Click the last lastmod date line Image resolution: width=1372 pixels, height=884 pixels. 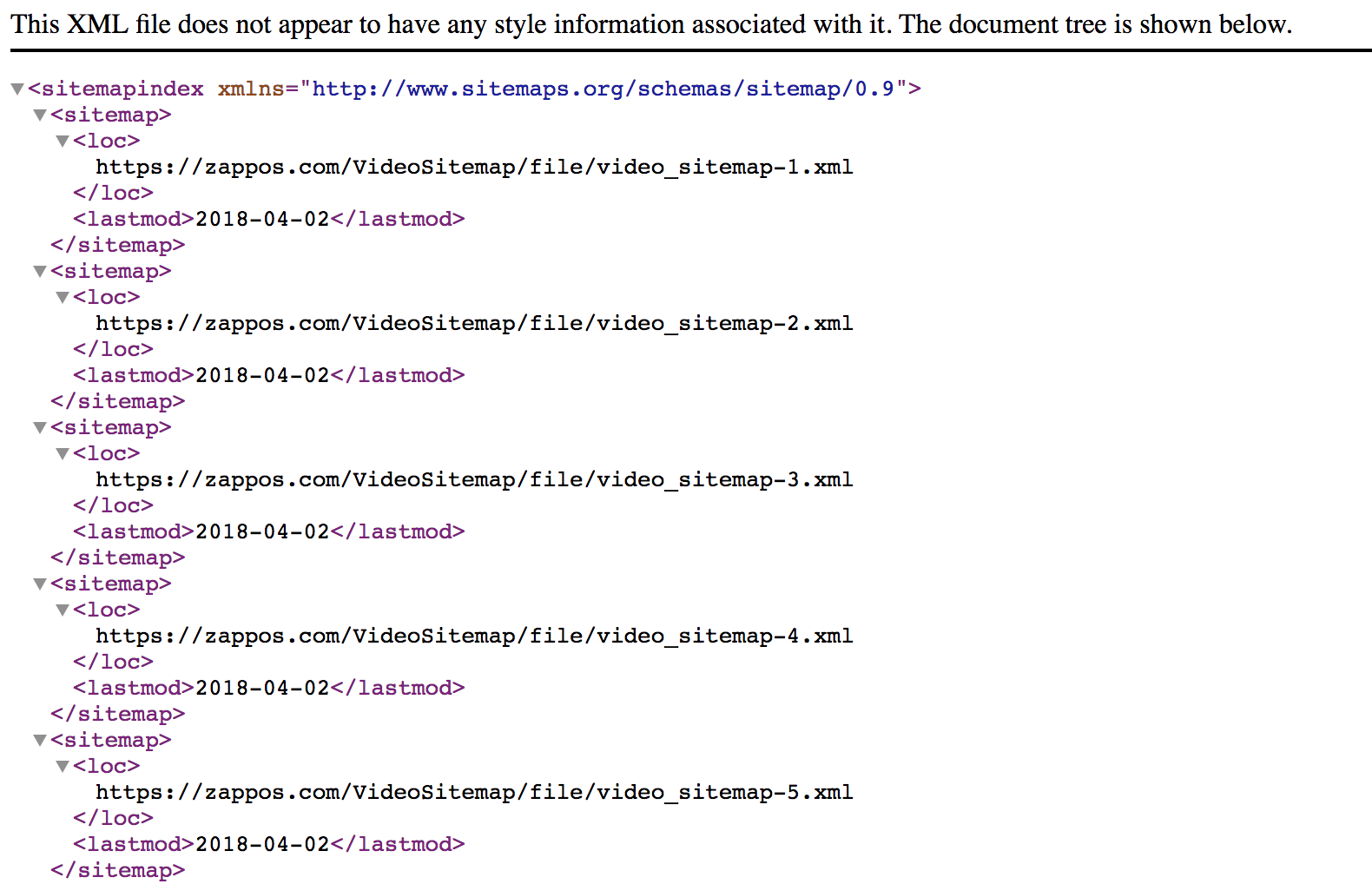[269, 844]
